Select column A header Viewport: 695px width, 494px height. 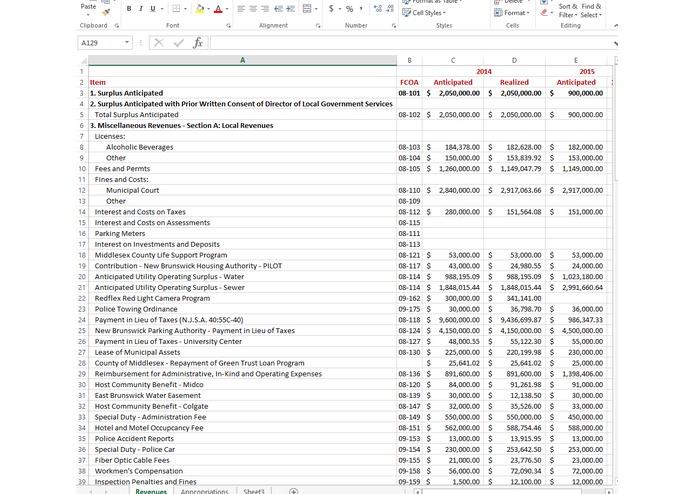242,60
